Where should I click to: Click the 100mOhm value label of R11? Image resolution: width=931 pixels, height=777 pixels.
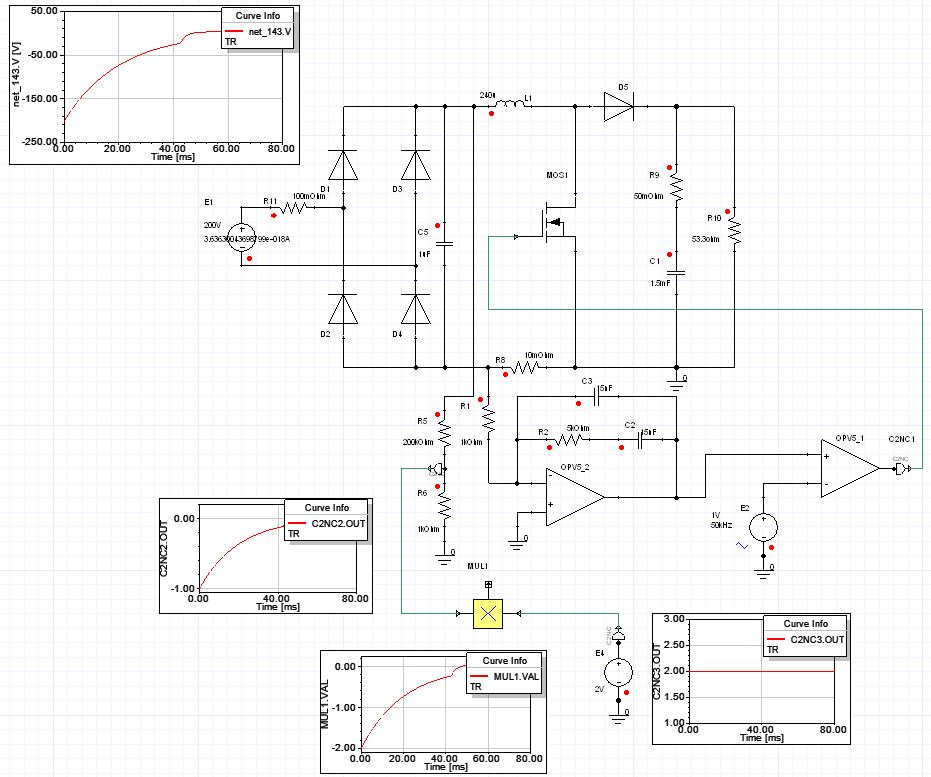tap(309, 196)
